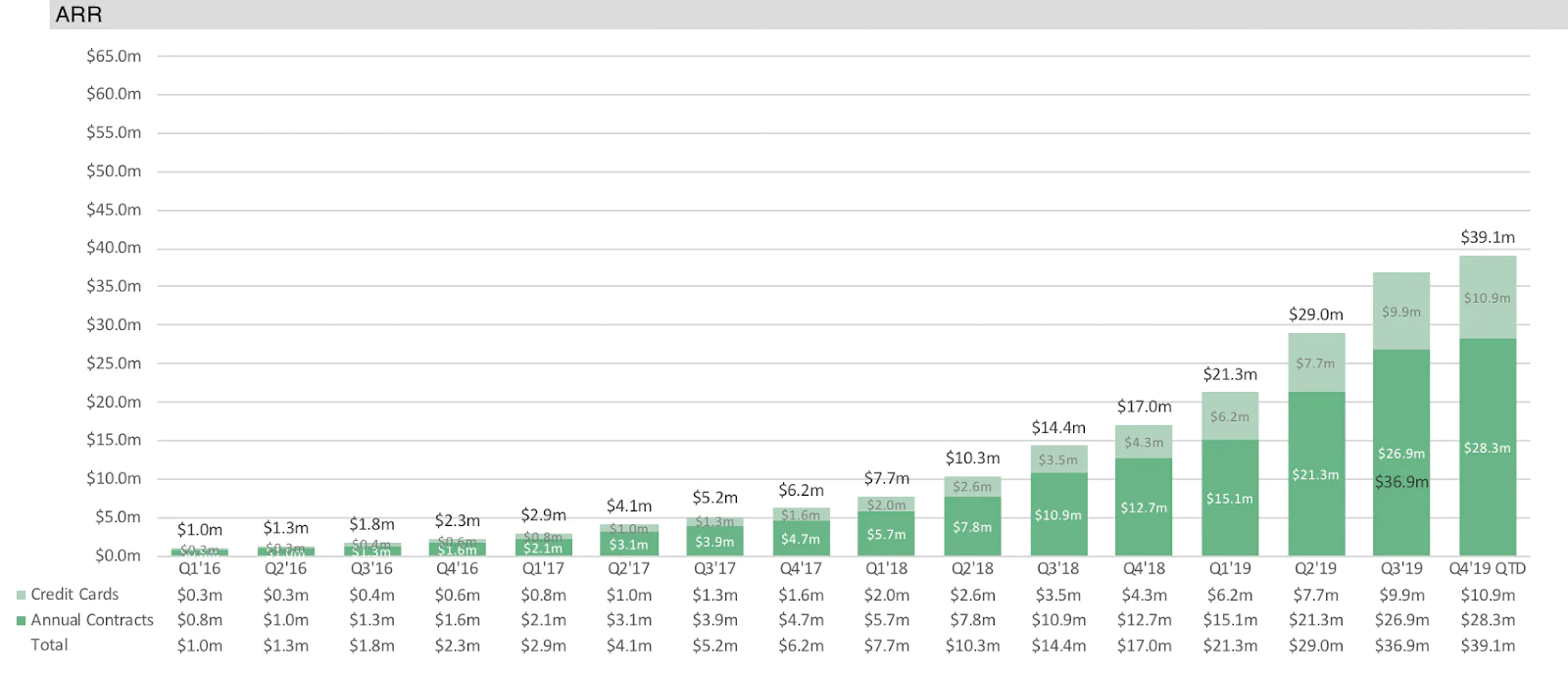Select the Q4'19 QTD Credit Cards bar segment
Screen dimensions: 1568x677
click(x=1487, y=297)
